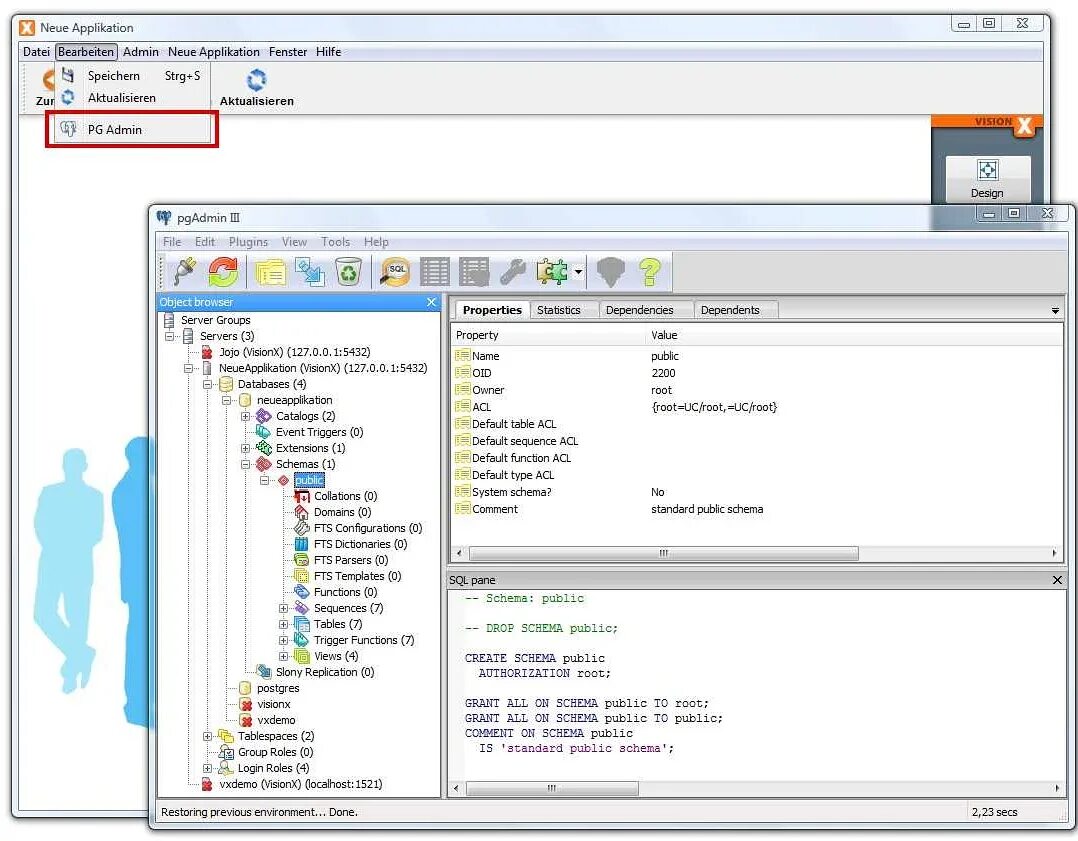Select Event Triggers (0) in tree
1078x841 pixels.
319,432
